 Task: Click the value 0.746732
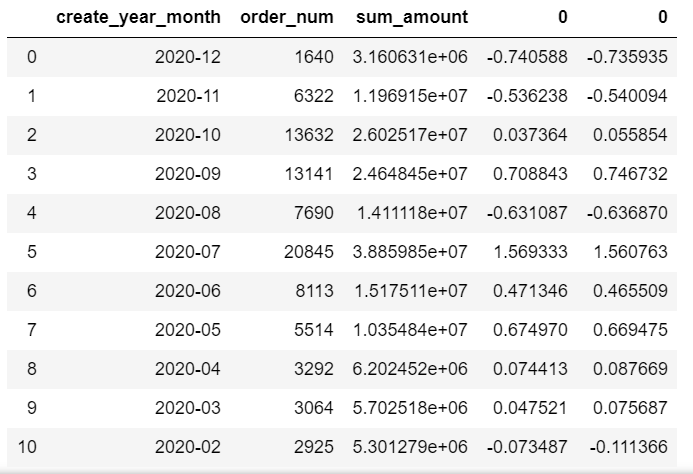(x=630, y=174)
